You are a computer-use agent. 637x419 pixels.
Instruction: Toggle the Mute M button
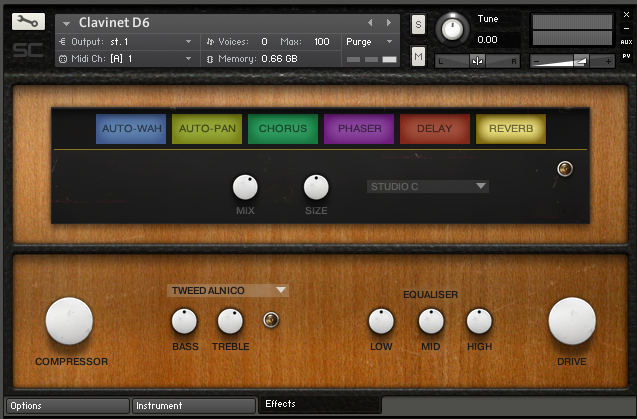(418, 57)
